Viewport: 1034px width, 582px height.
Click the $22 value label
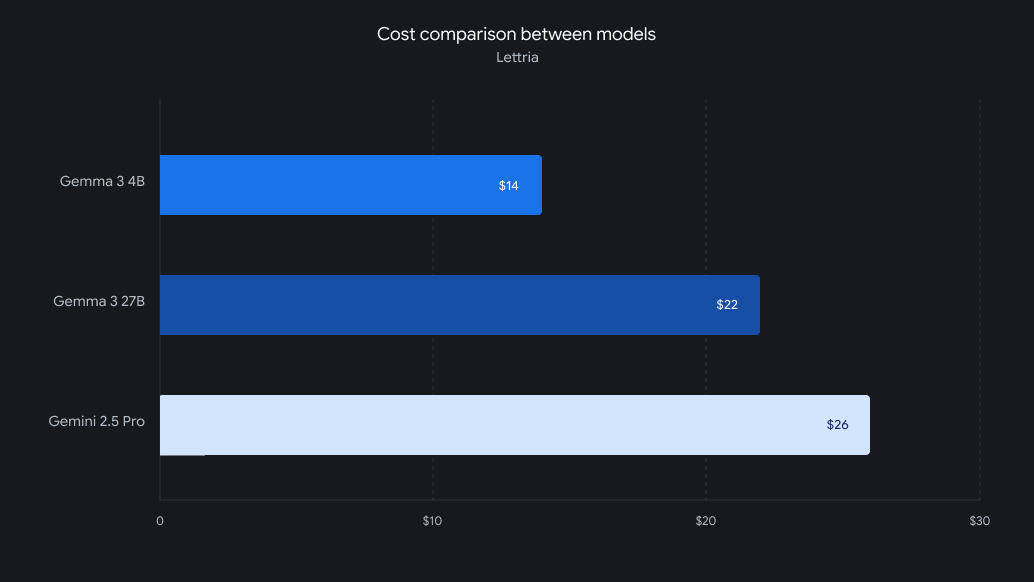tap(727, 305)
